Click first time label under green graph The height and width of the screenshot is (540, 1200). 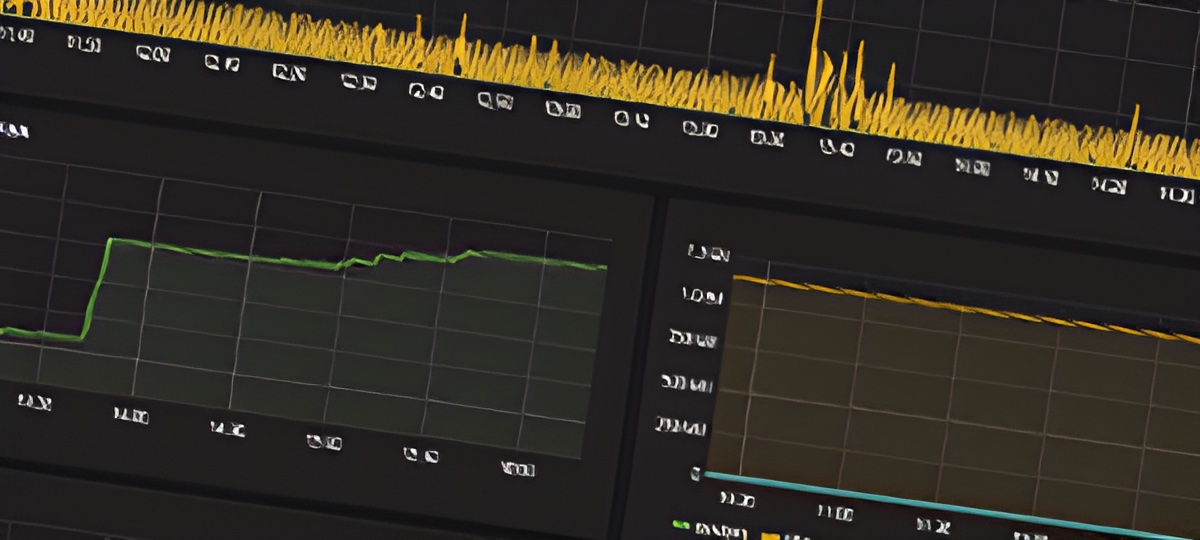click(x=33, y=402)
